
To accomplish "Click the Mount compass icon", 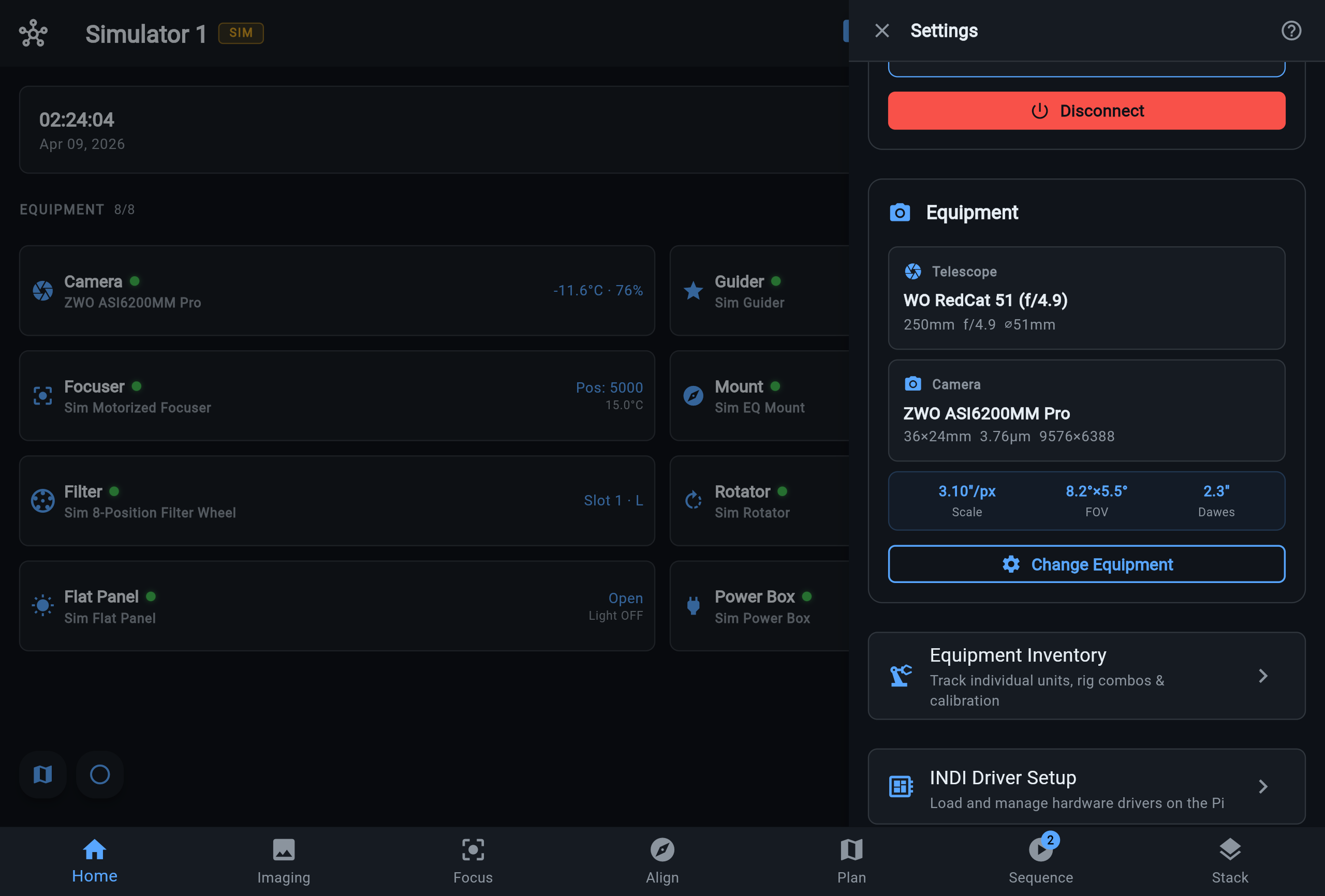I will pyautogui.click(x=693, y=396).
